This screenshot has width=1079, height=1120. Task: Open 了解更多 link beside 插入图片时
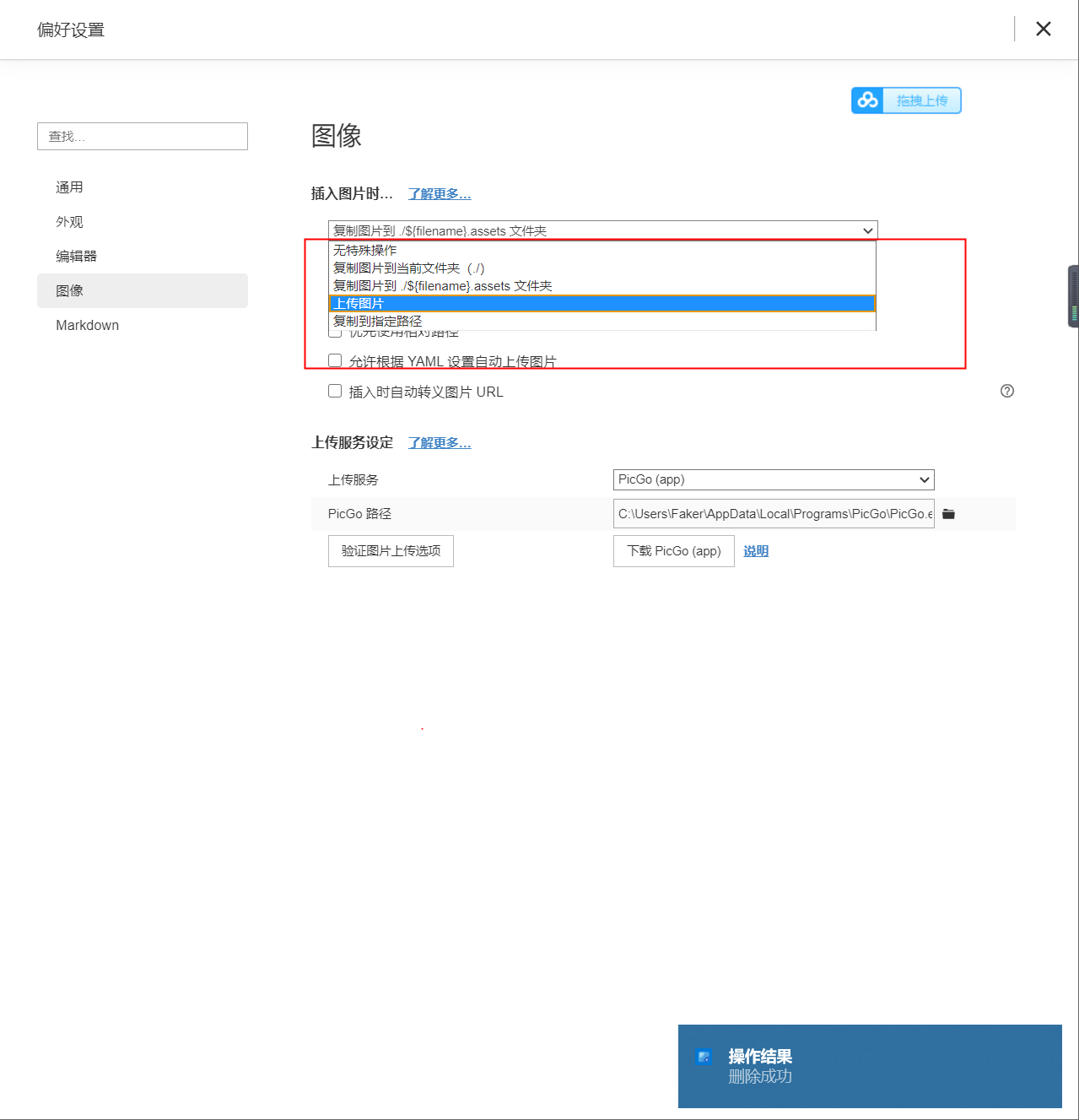[x=440, y=194]
